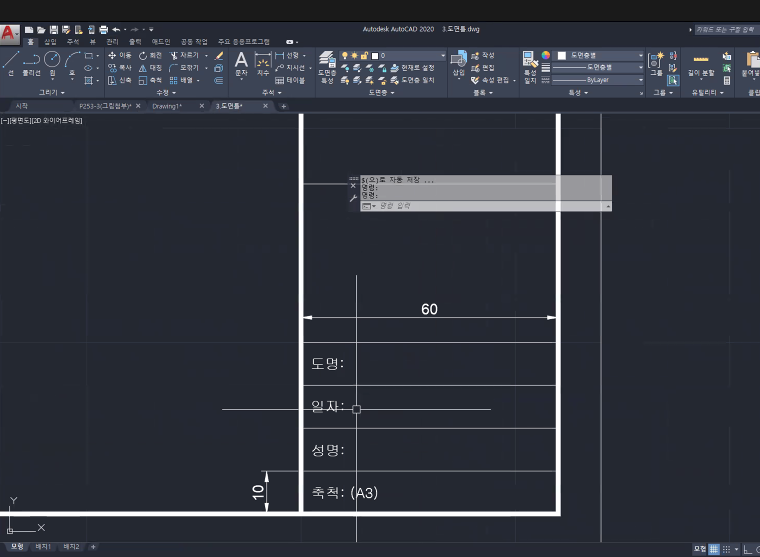Click the Hatch tool icon
This screenshot has width=760, height=557.
[x=89, y=80]
